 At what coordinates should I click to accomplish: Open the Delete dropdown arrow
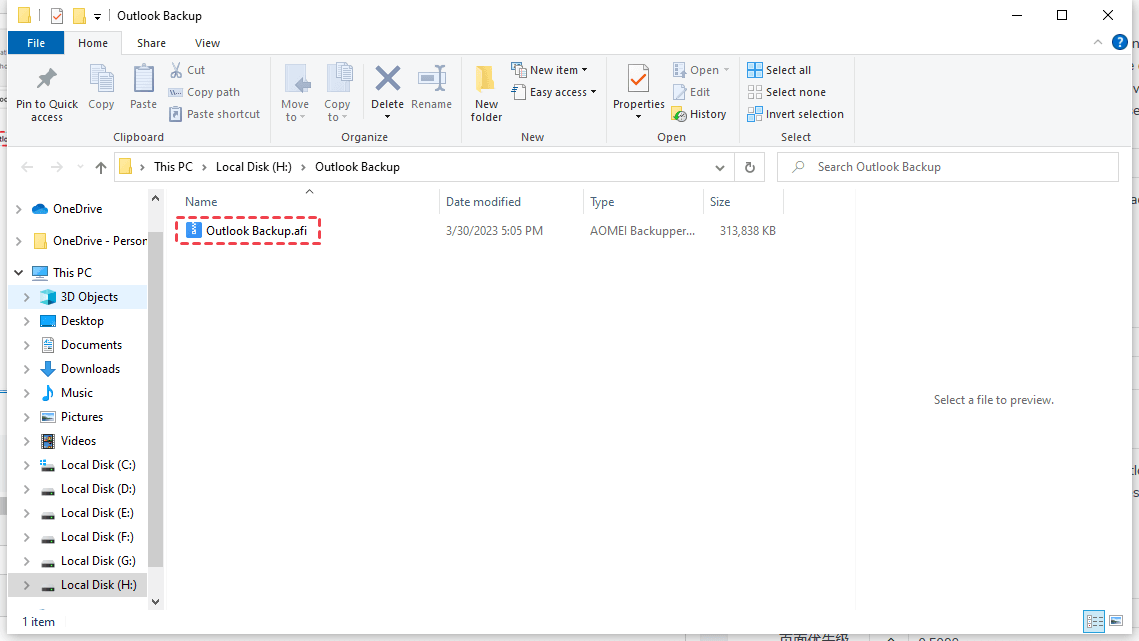point(387,117)
